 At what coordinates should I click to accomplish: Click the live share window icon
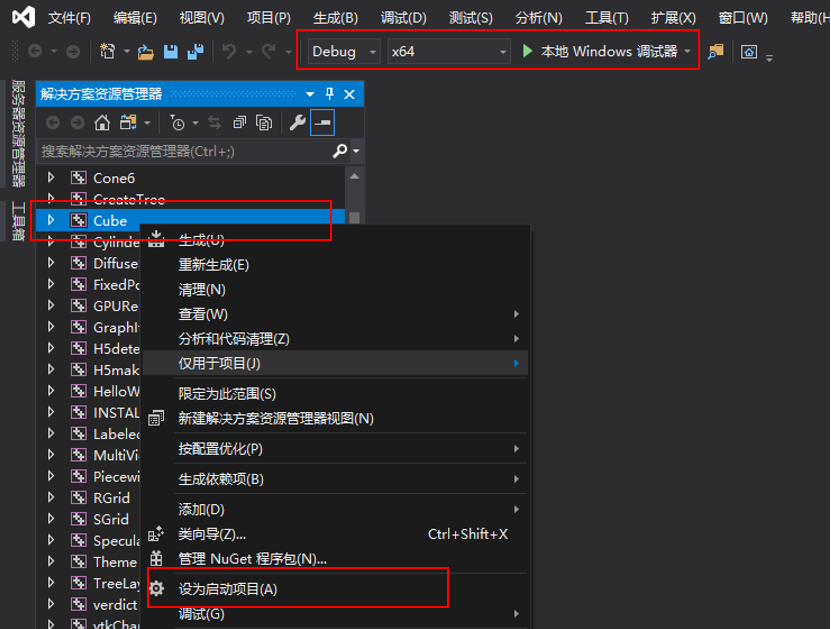click(749, 51)
